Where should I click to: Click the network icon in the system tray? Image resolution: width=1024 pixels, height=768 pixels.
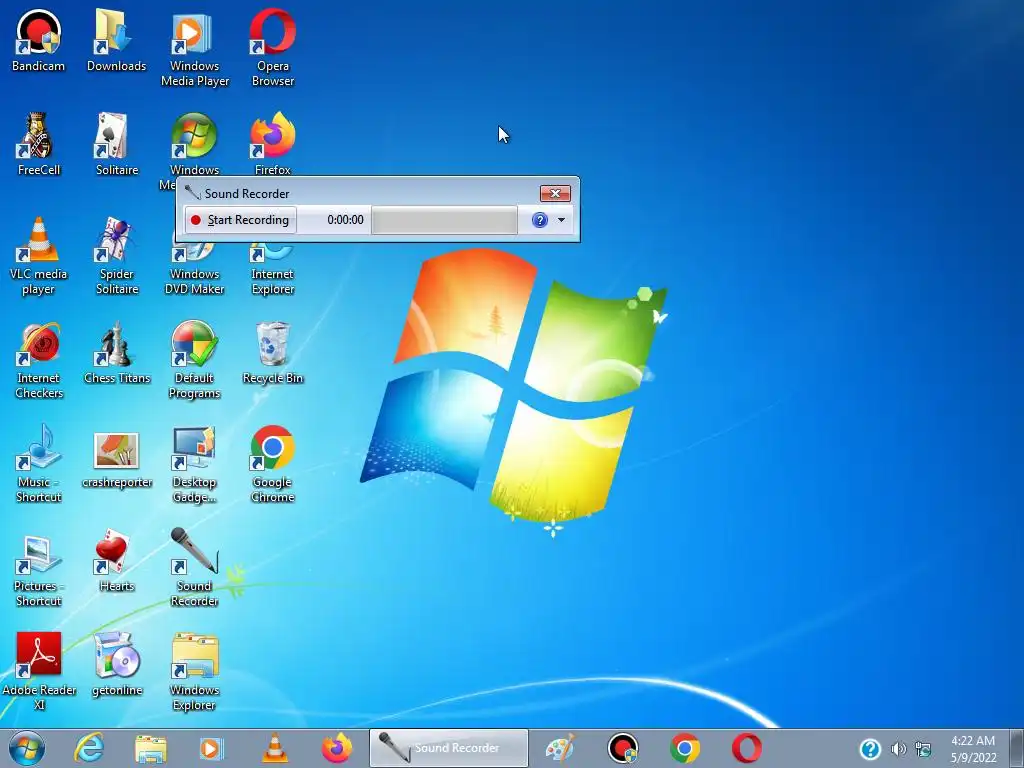tap(923, 749)
